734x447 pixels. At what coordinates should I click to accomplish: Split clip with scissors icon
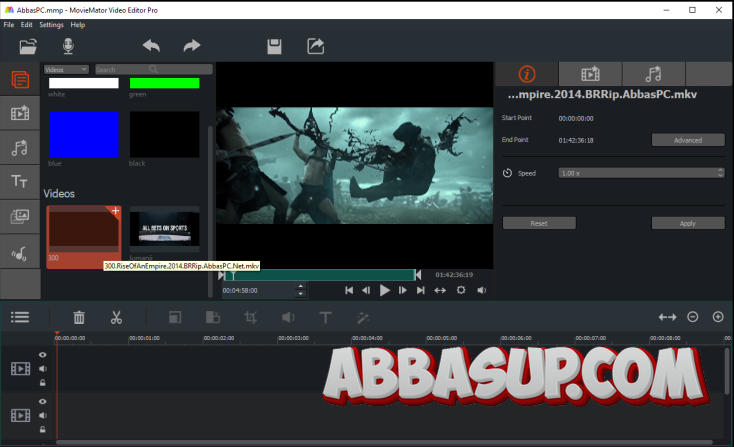click(116, 317)
